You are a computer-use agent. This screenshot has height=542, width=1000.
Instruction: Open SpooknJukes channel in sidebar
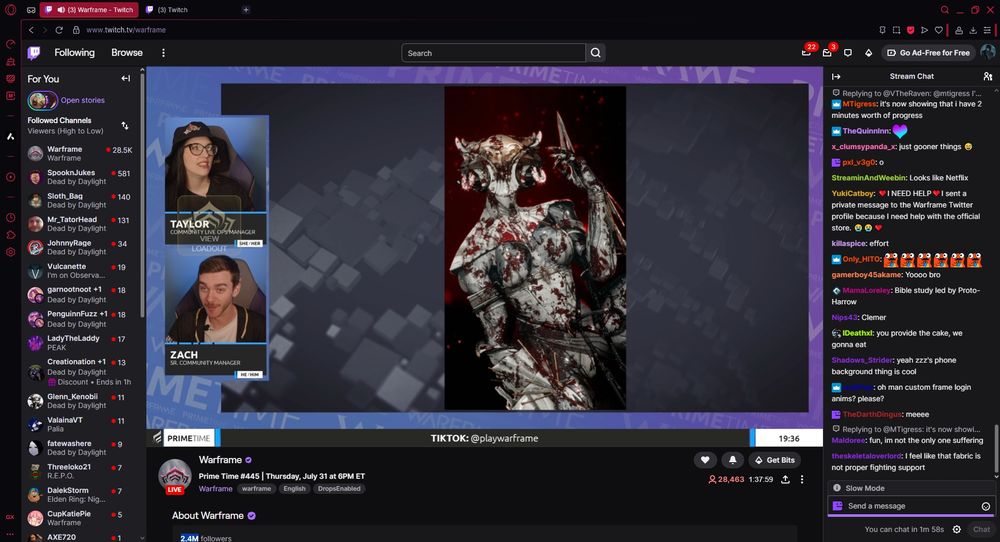coord(80,177)
